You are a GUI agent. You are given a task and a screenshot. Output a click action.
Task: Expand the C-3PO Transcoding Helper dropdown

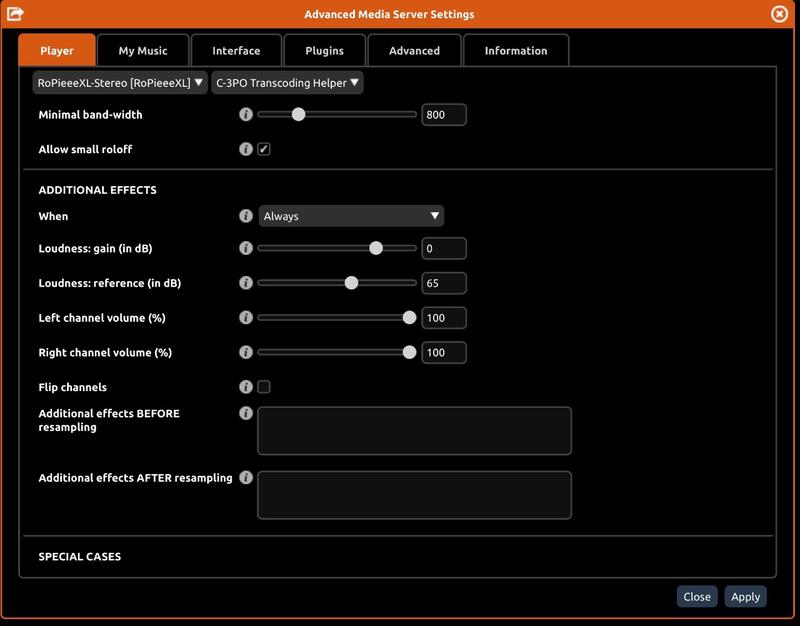(287, 83)
